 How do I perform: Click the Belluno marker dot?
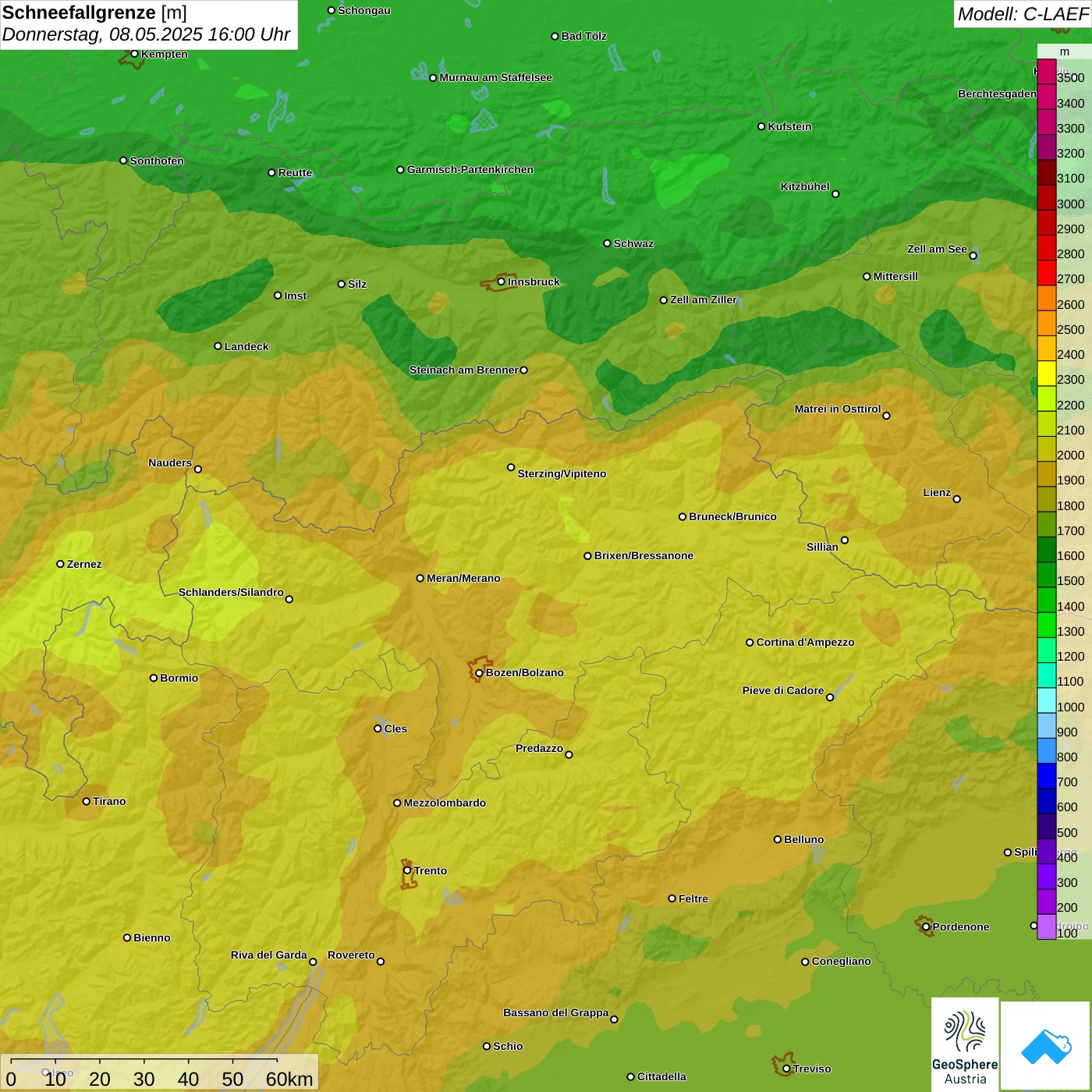778,839
